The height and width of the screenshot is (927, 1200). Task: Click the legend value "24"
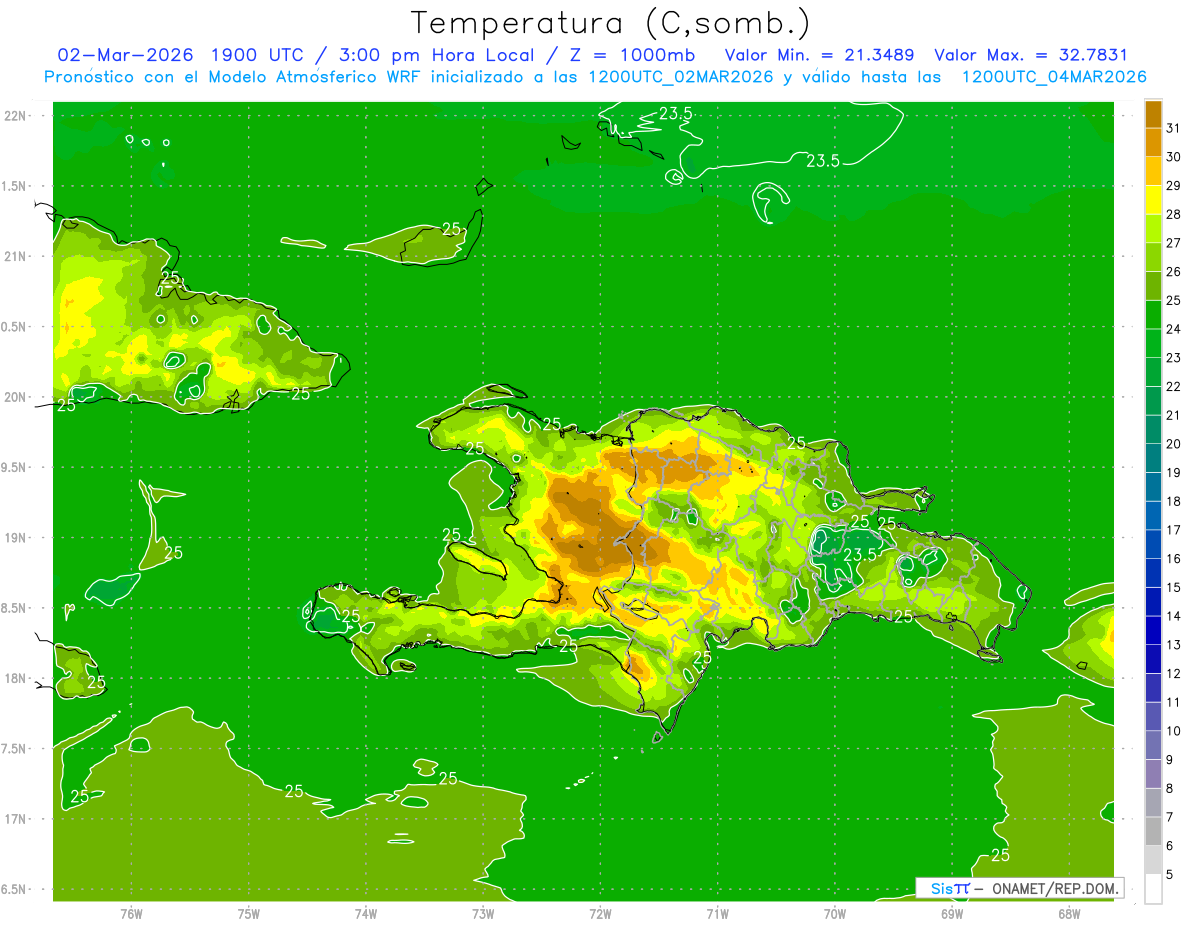[1173, 329]
